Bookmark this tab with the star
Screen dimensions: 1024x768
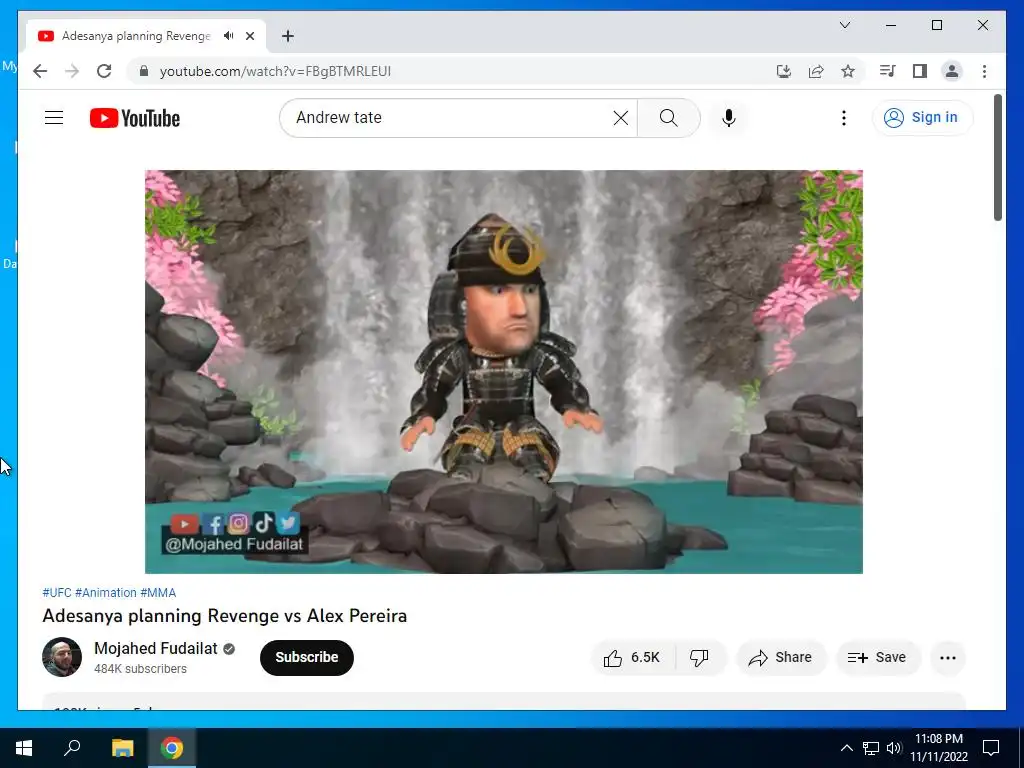848,71
